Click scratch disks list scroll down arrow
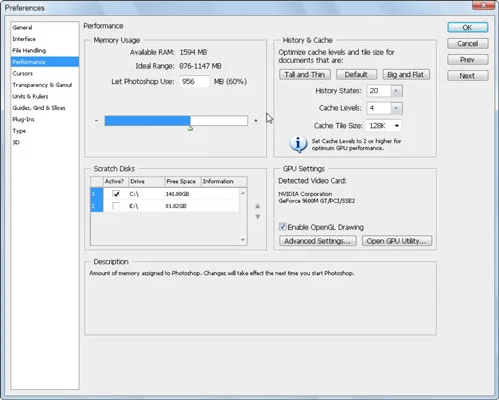This screenshot has height=400, width=499. [243, 240]
